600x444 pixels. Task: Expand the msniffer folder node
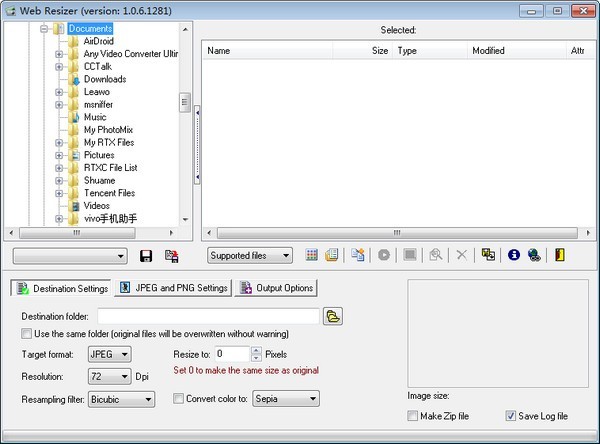59,105
